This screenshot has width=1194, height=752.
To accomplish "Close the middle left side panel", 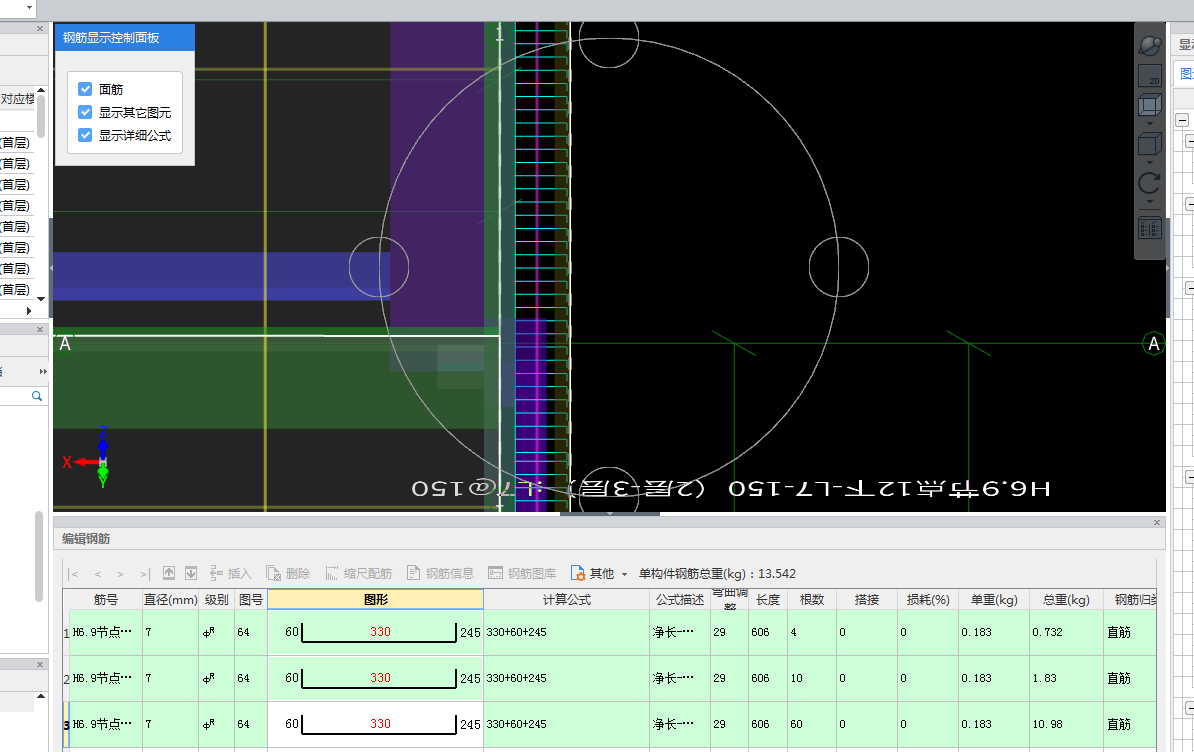I will pyautogui.click(x=40, y=330).
